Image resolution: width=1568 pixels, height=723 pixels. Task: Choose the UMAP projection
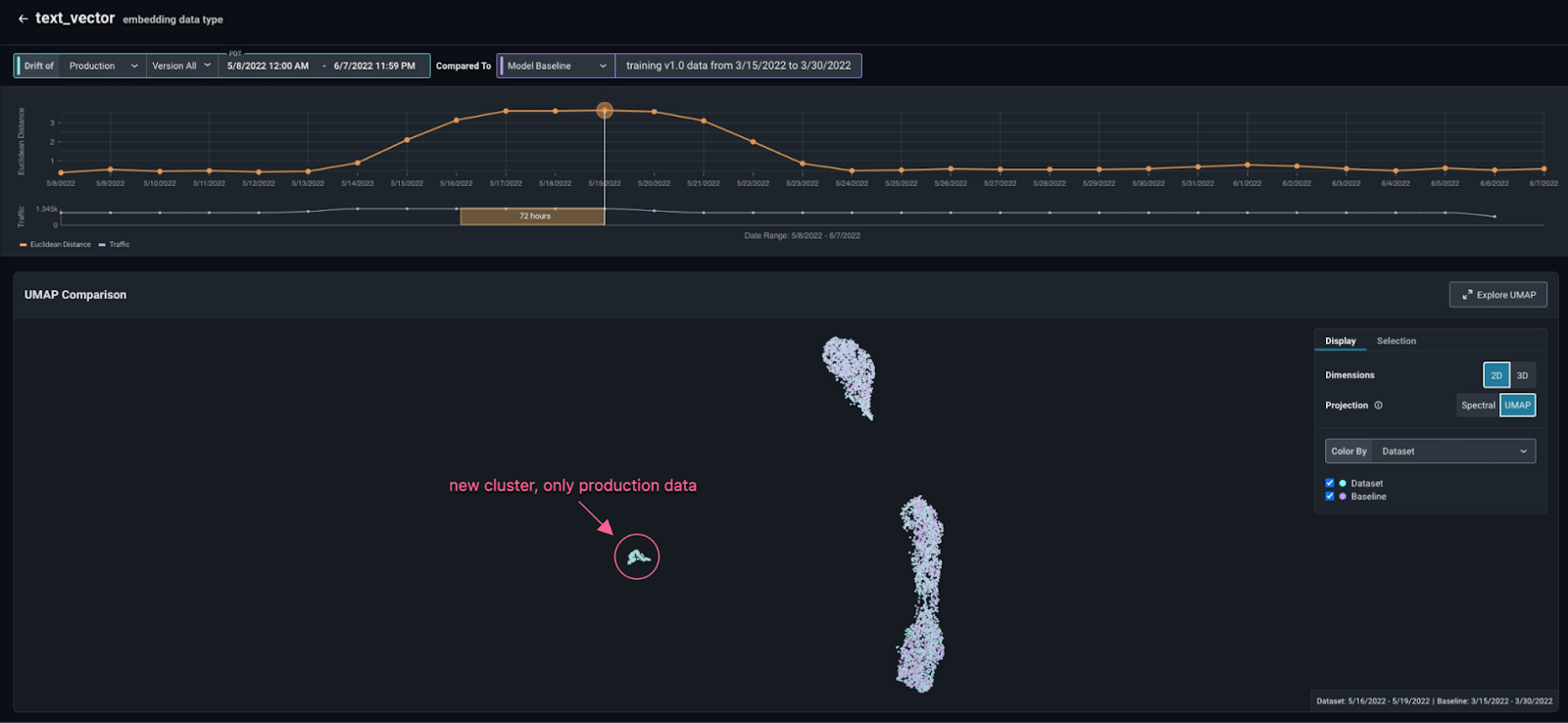(x=1517, y=406)
